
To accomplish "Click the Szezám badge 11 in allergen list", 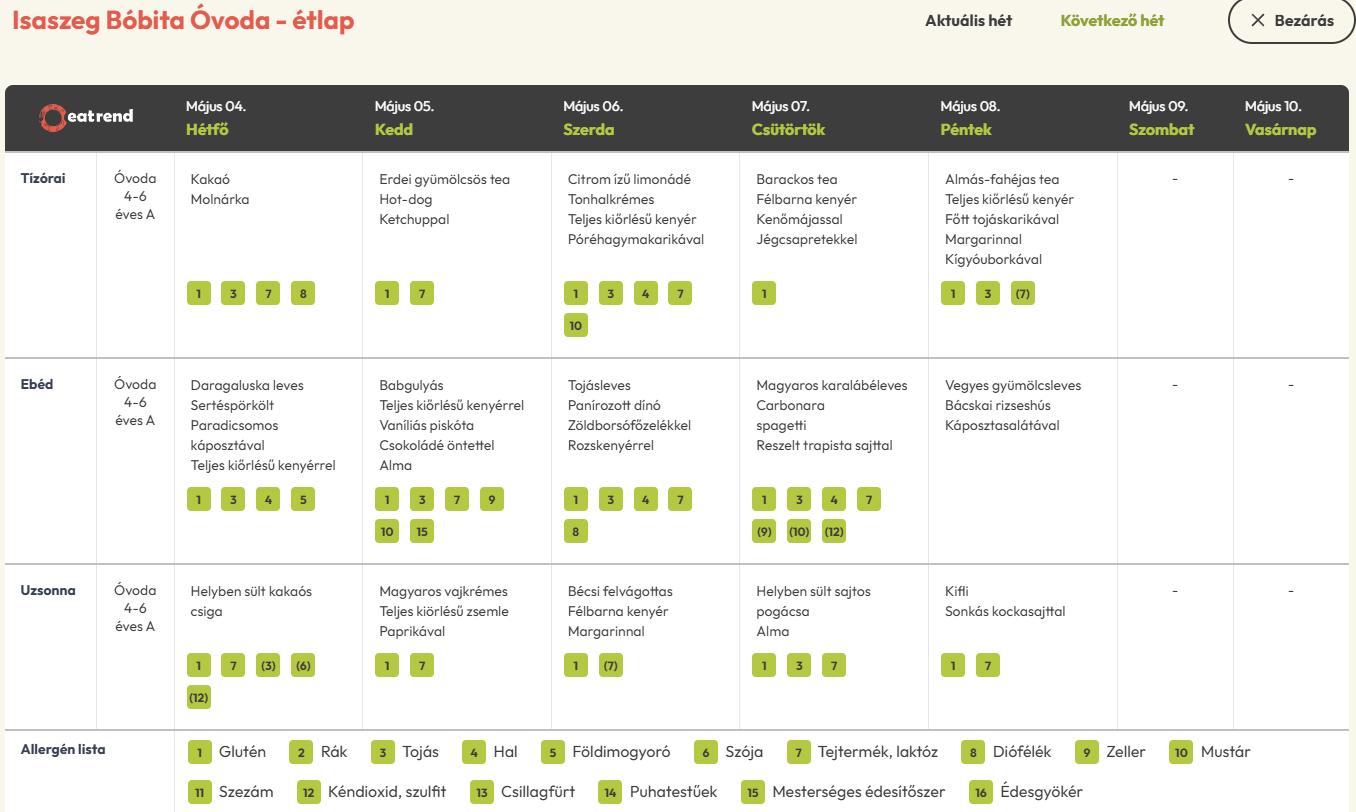I will (x=199, y=792).
